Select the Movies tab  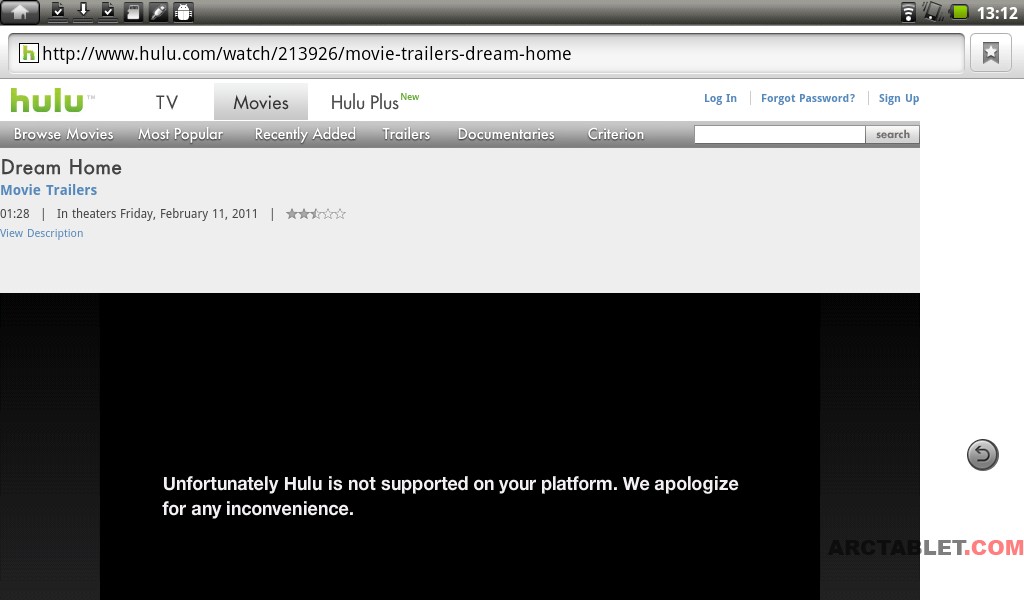[261, 102]
